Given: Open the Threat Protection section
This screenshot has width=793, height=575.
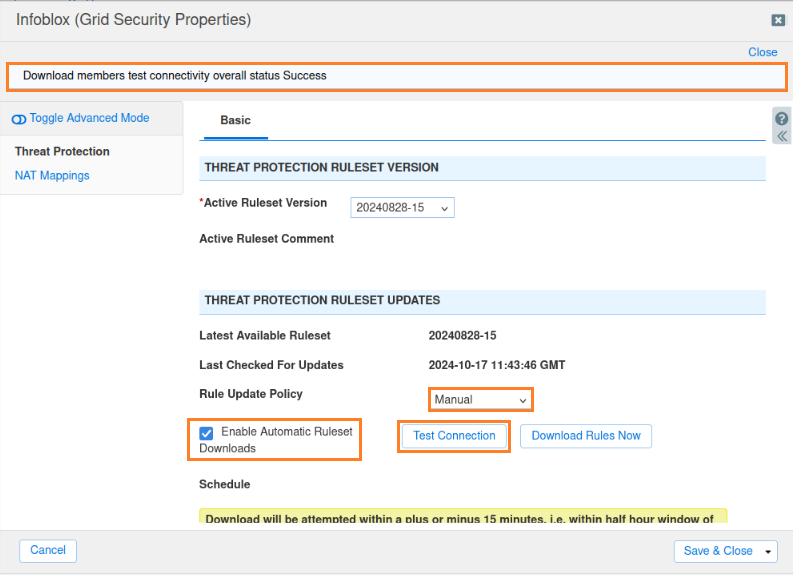Looking at the screenshot, I should (62, 151).
